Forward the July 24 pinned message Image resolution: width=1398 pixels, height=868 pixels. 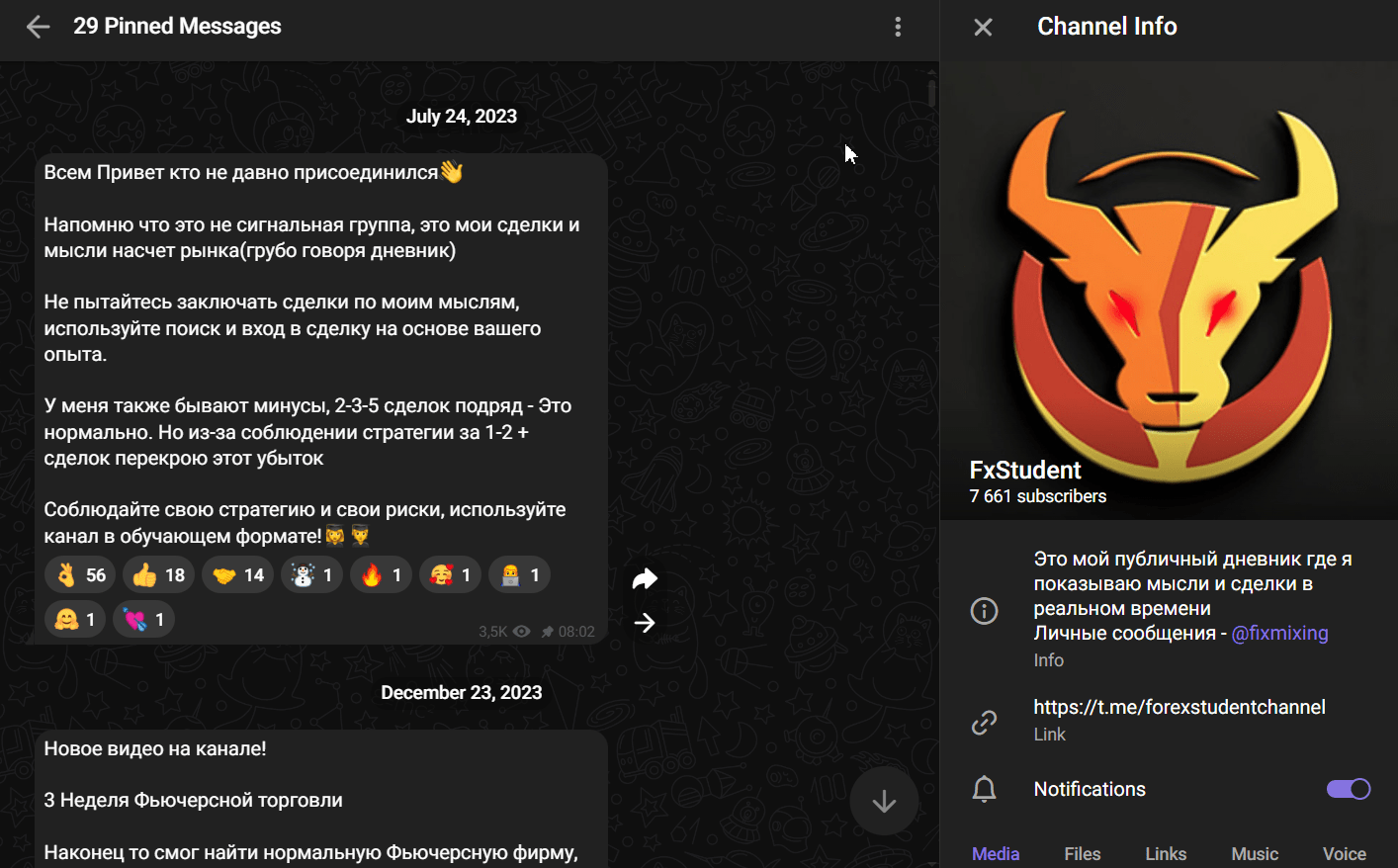click(645, 578)
